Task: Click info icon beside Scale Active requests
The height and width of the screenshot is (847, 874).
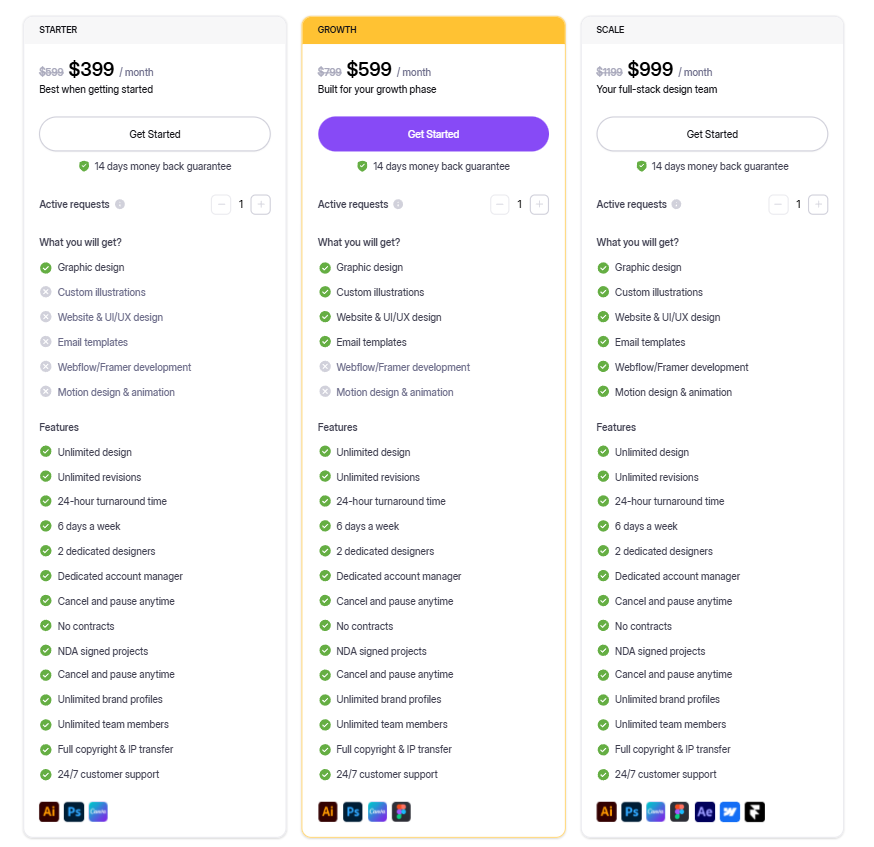Action: point(676,205)
